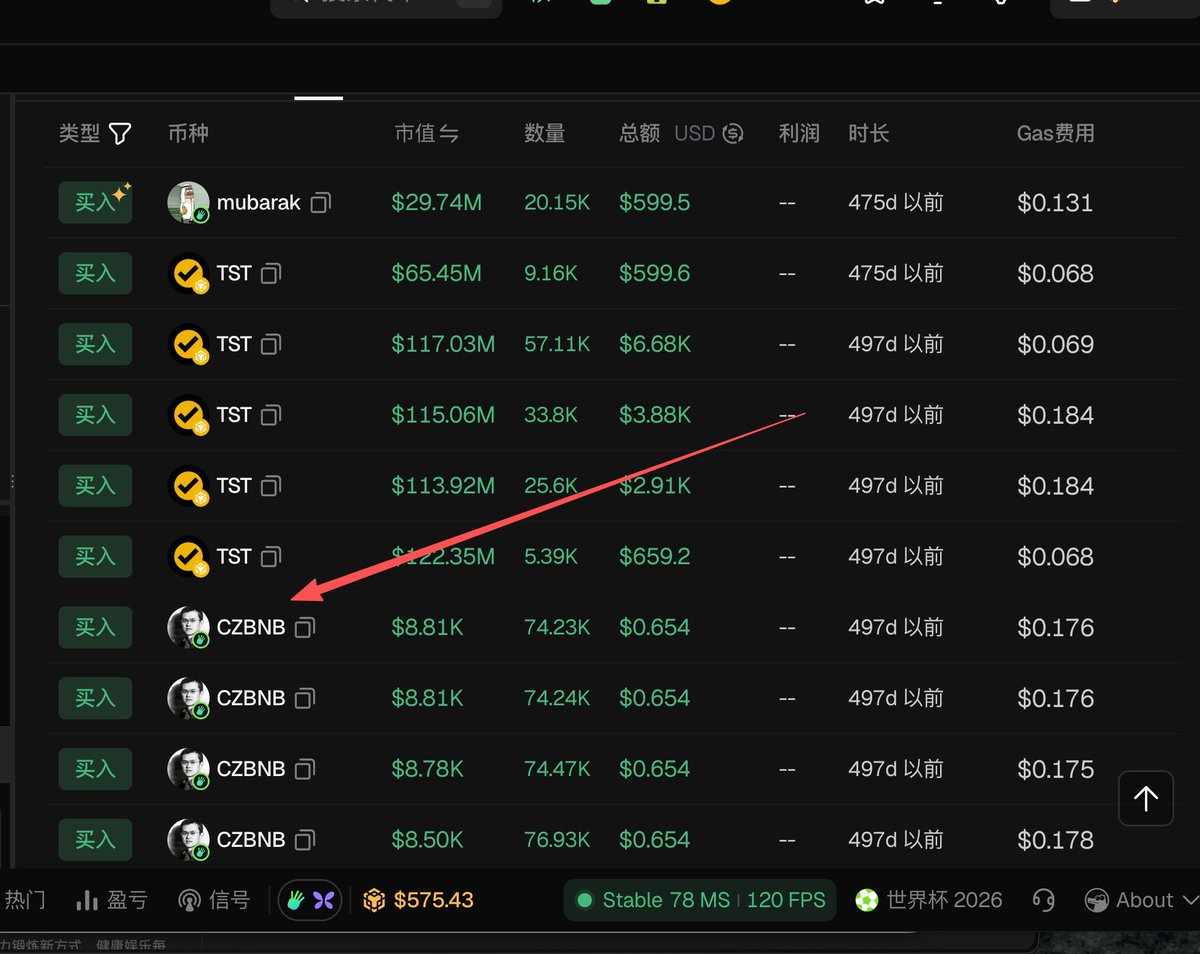Image resolution: width=1200 pixels, height=954 pixels.
Task: Click 买入 badge on TST $65.45M row
Action: pos(95,273)
